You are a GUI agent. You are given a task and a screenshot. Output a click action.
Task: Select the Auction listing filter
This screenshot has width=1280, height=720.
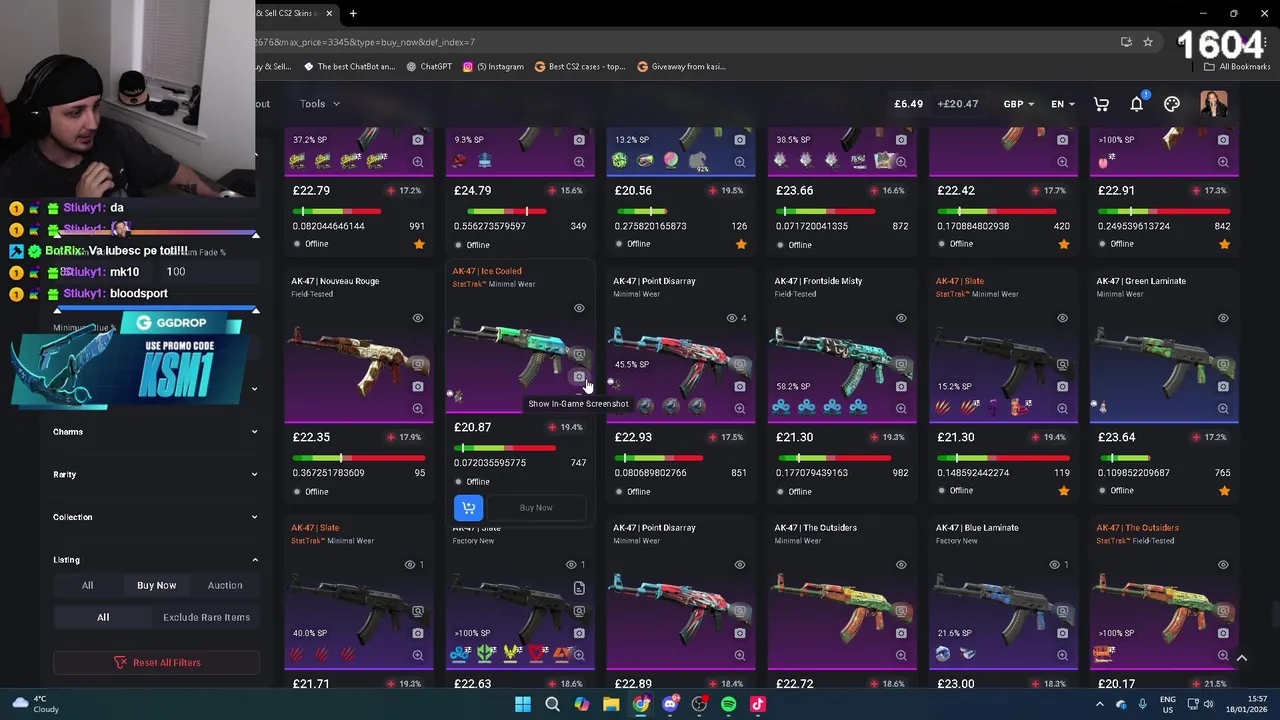225,585
